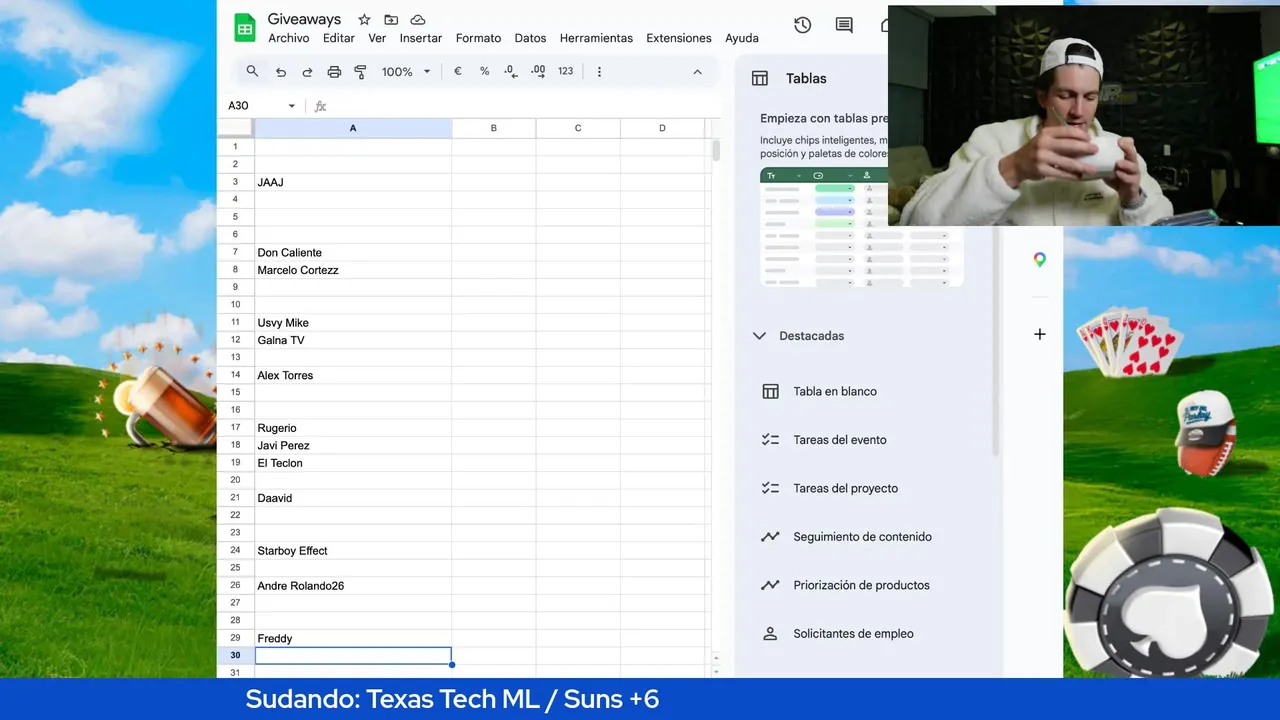Click the Giveaways document title
This screenshot has height=720, width=1280.
[x=304, y=19]
